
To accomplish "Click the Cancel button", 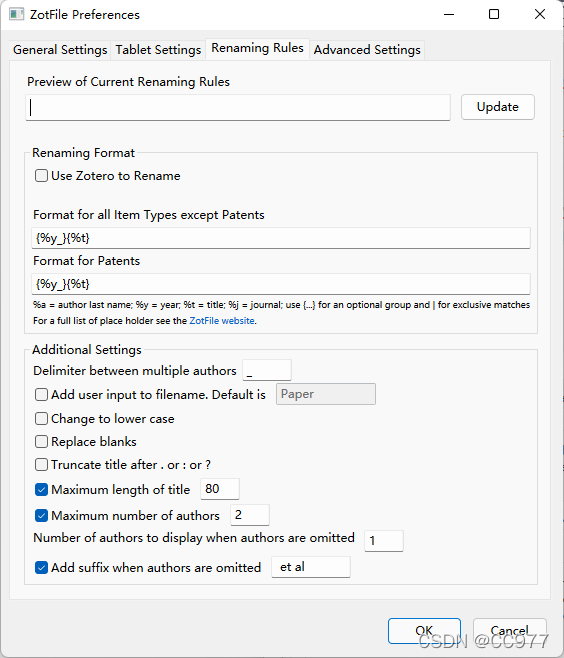I will pyautogui.click(x=509, y=631).
